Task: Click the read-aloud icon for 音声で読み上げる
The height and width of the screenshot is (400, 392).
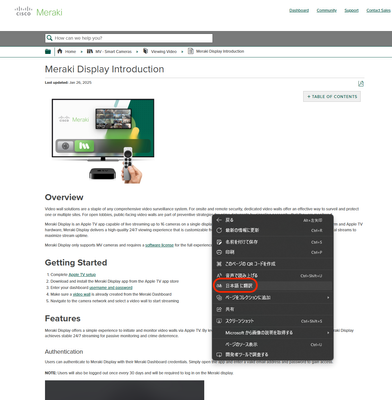Action: click(219, 276)
